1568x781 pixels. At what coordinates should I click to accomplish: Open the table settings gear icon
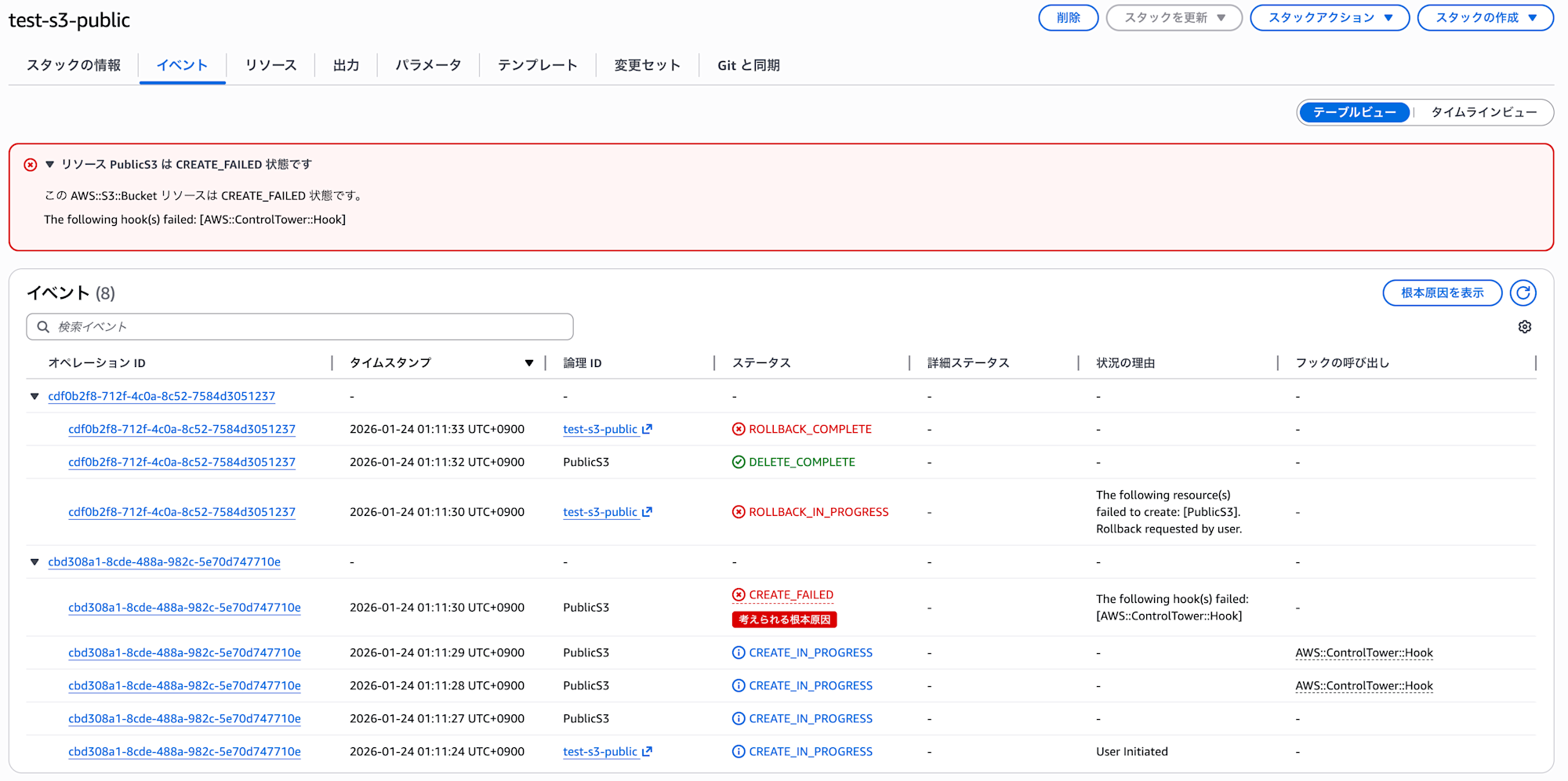click(1524, 327)
